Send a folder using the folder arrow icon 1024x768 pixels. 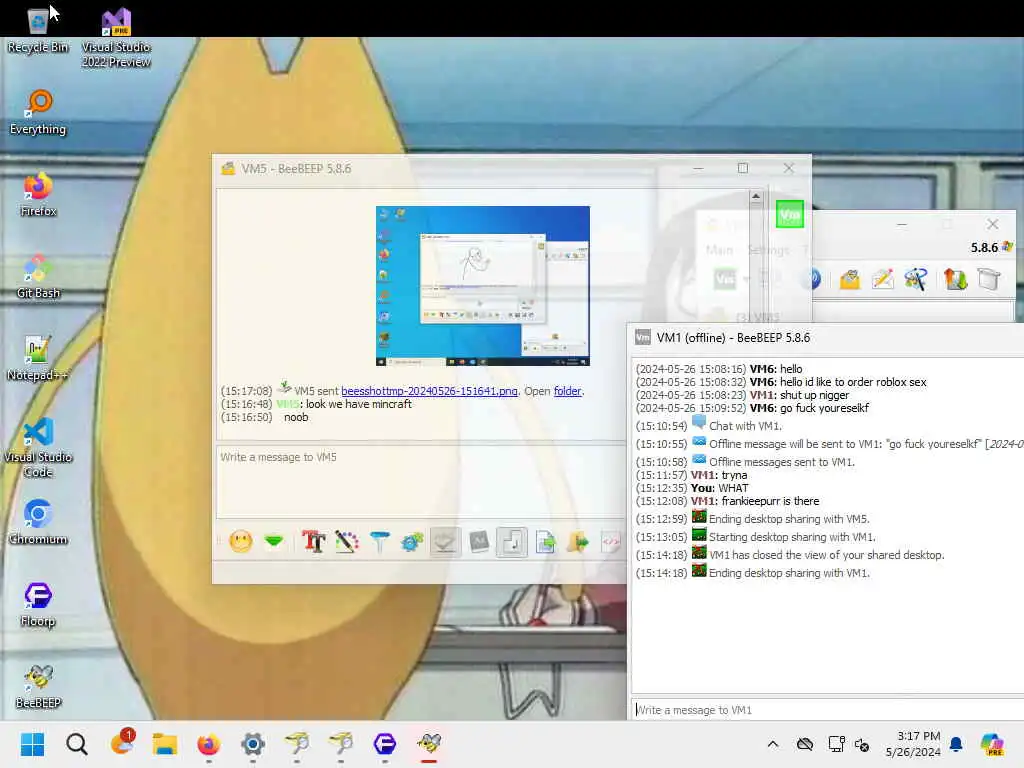click(x=577, y=541)
